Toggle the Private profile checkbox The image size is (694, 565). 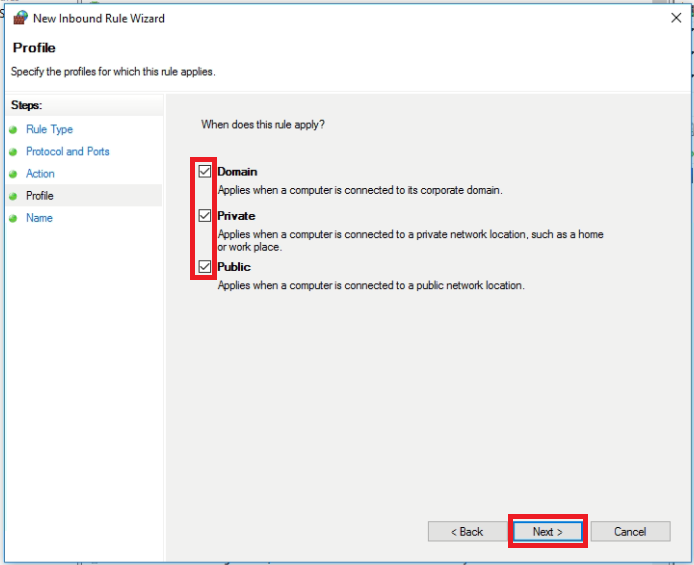(x=205, y=215)
